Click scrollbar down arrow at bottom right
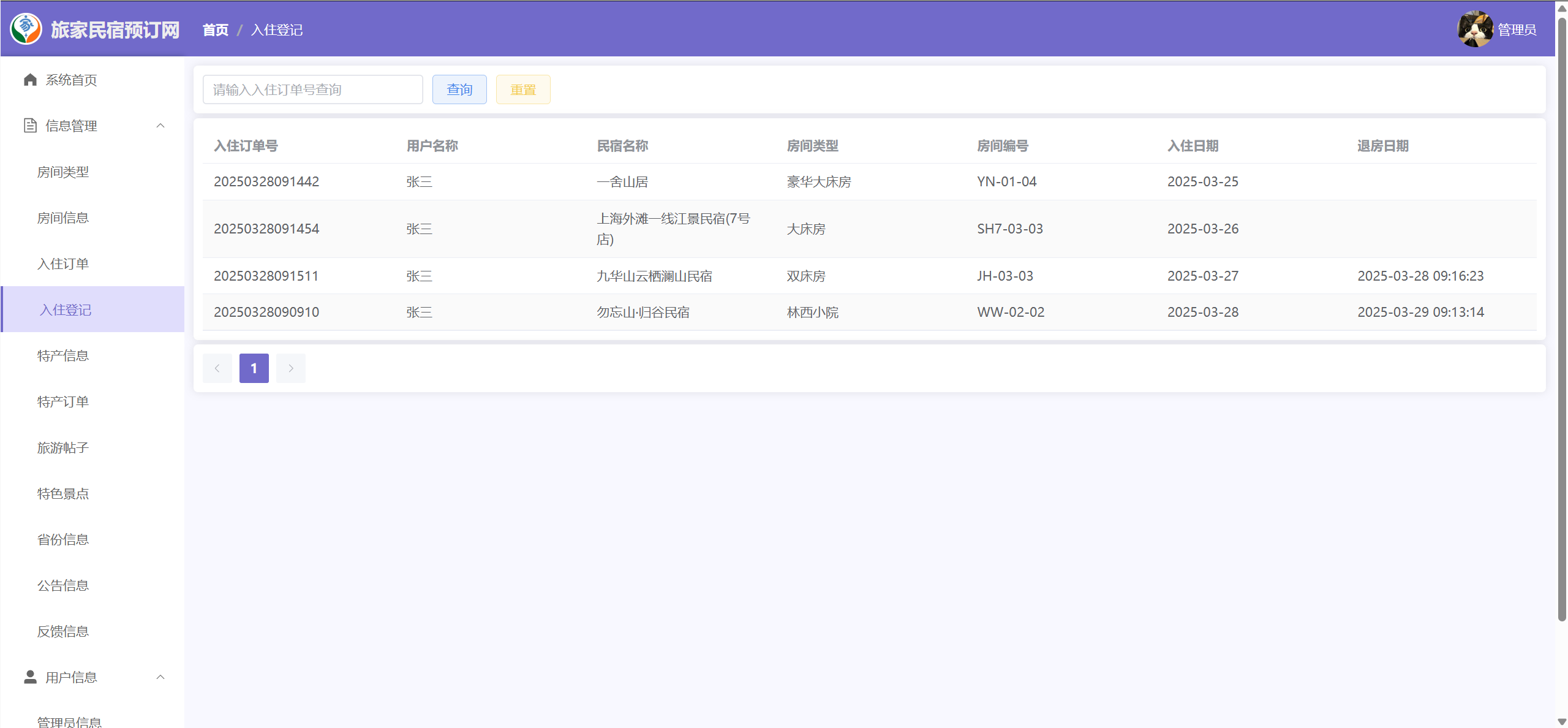The image size is (1568, 728). pos(1561,722)
